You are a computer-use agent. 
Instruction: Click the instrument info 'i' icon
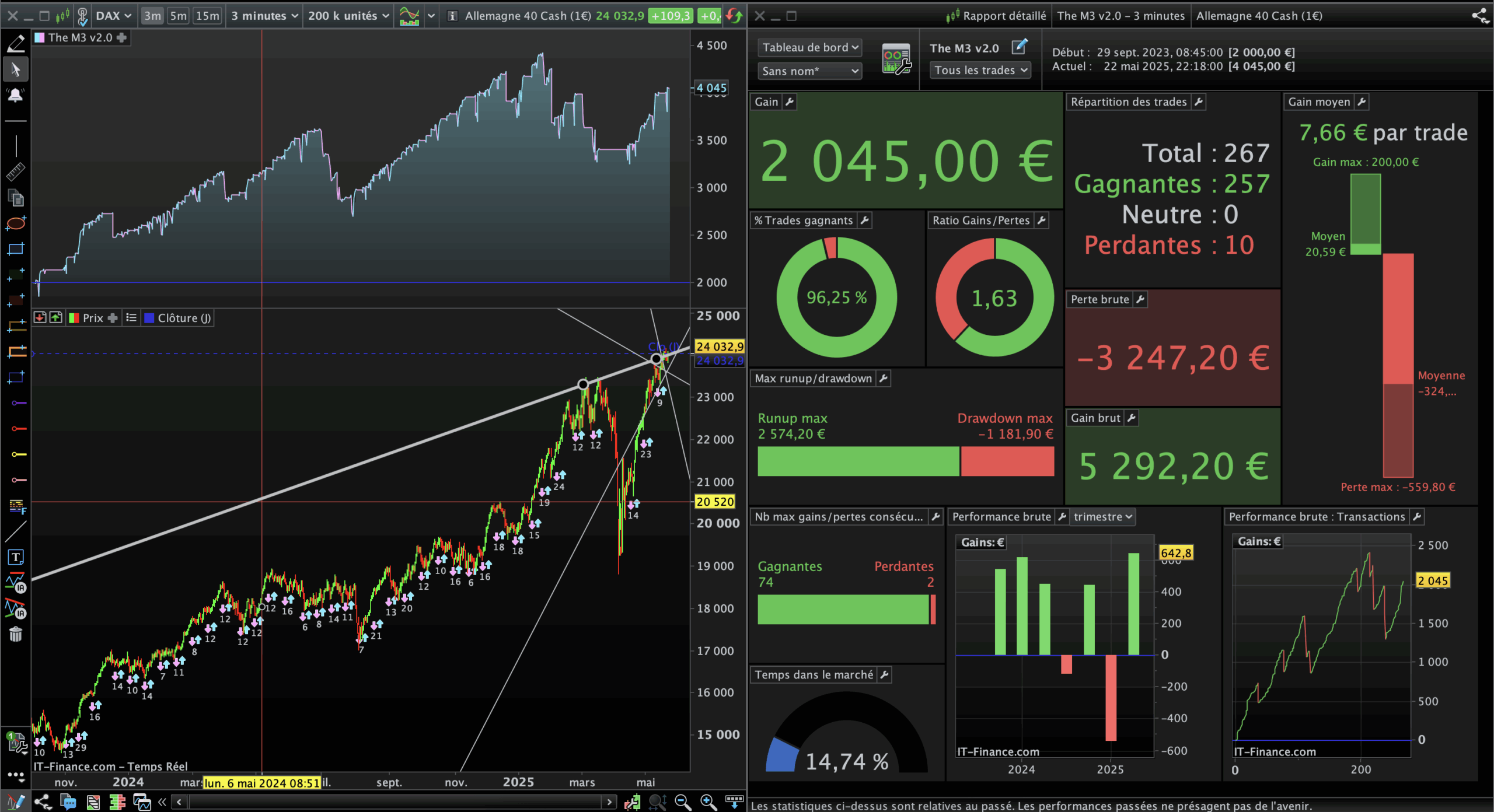(452, 16)
